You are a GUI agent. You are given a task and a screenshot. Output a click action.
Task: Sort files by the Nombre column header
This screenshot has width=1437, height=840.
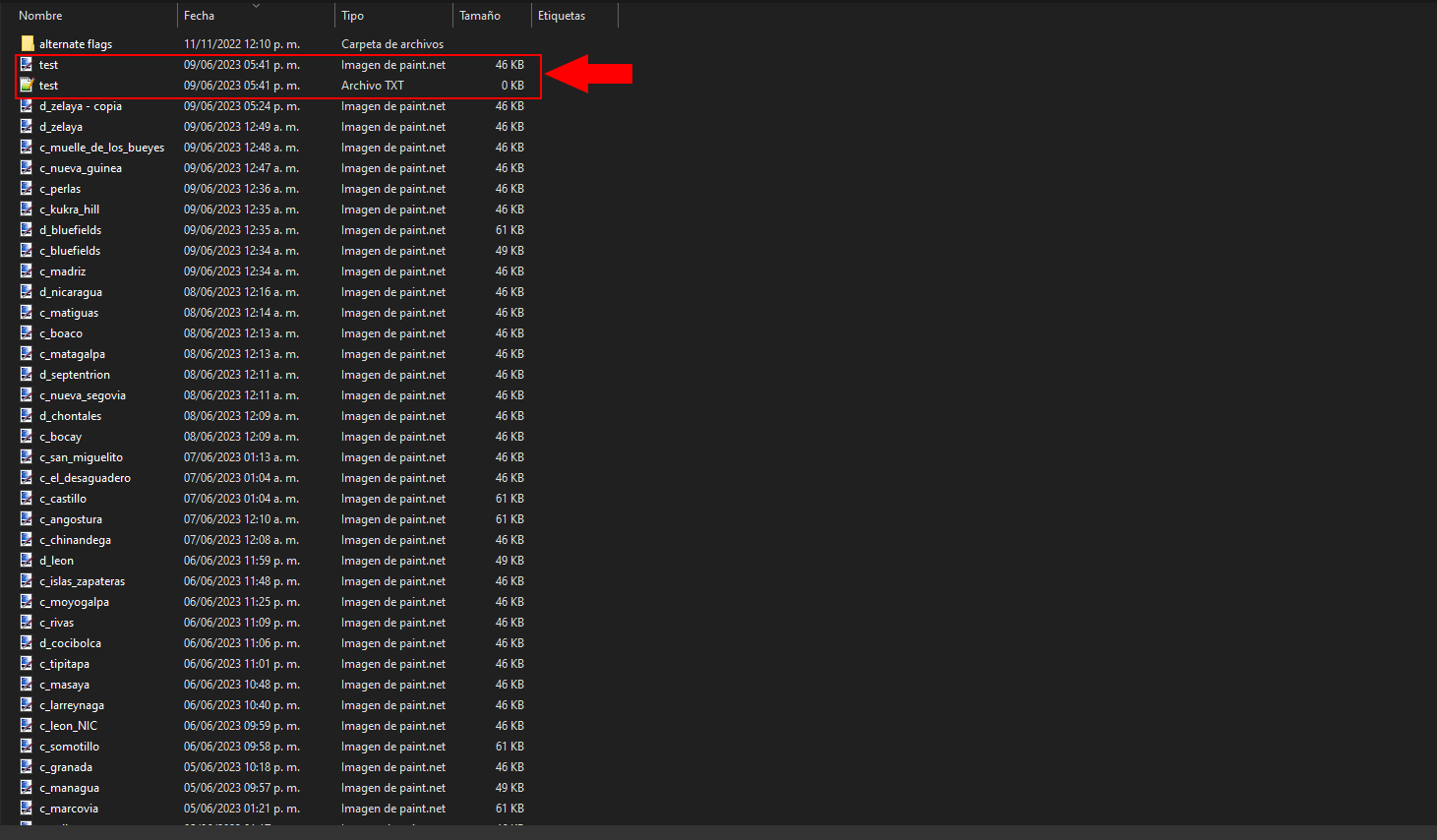tap(39, 15)
